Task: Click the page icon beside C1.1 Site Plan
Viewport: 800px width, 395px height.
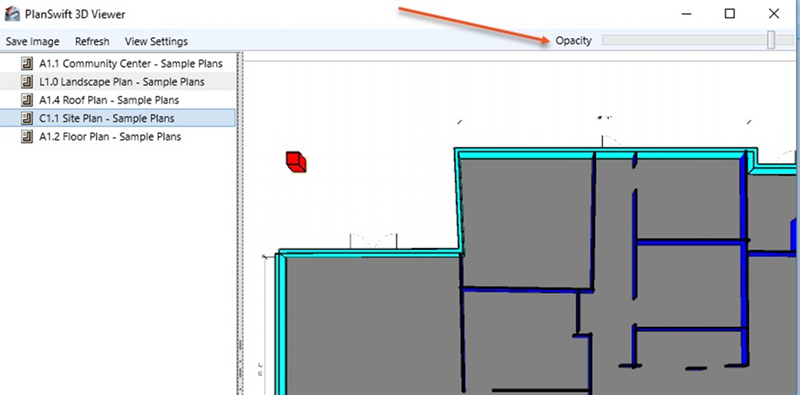Action: tap(27, 118)
